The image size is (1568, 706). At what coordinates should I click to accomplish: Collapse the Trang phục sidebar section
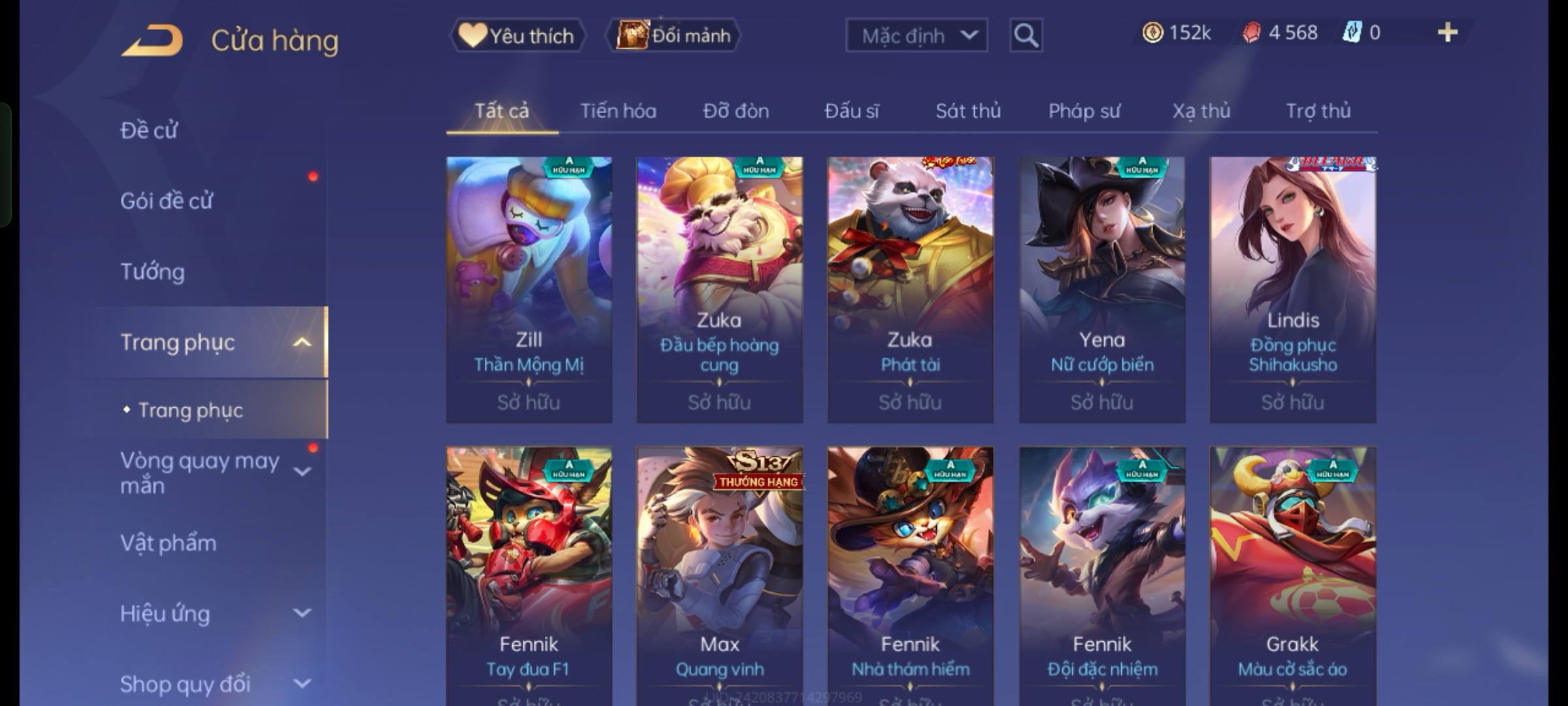[302, 343]
